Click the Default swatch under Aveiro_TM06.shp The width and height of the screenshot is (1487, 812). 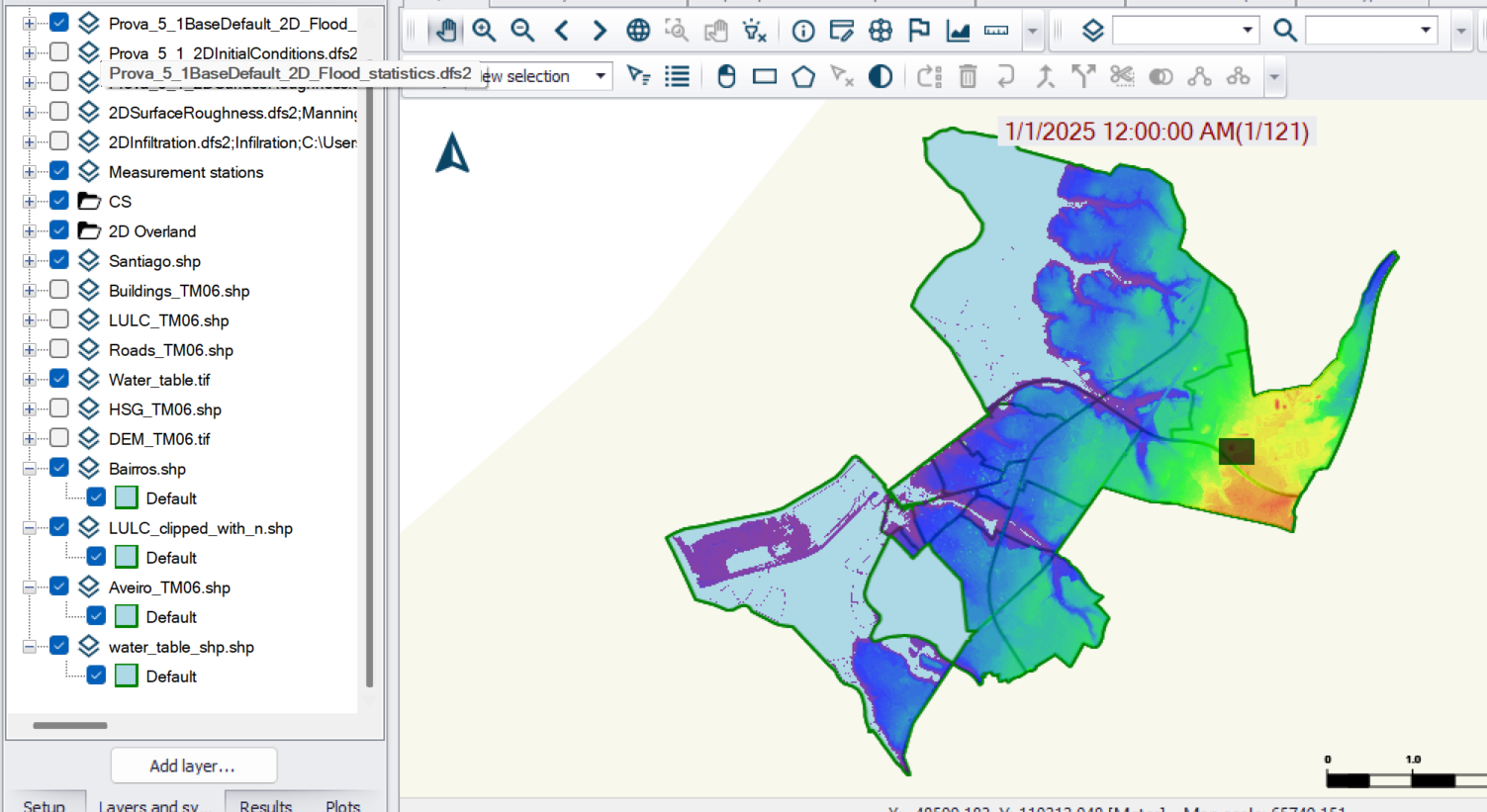point(126,616)
